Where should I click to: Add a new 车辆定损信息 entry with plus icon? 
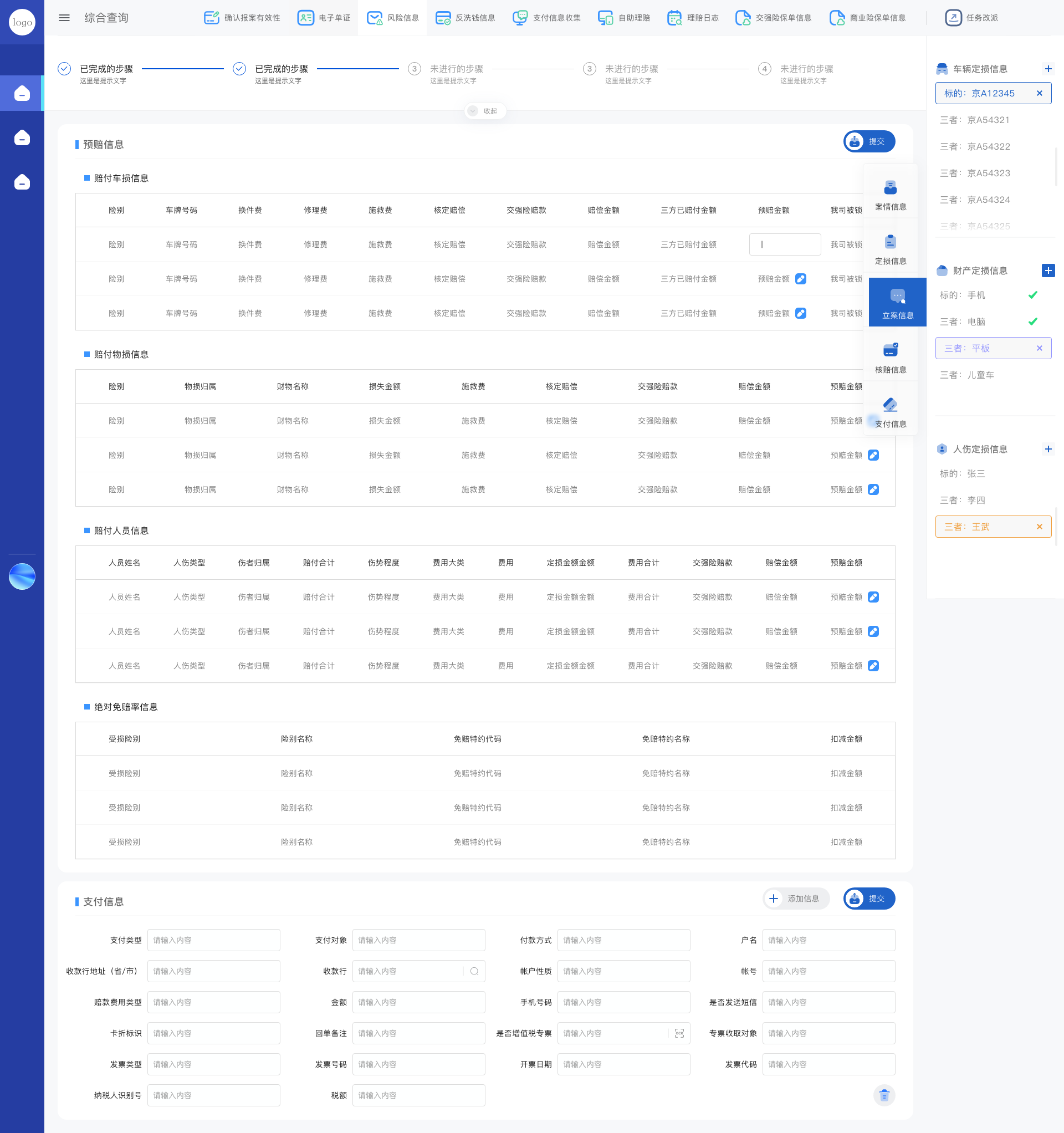point(1048,69)
